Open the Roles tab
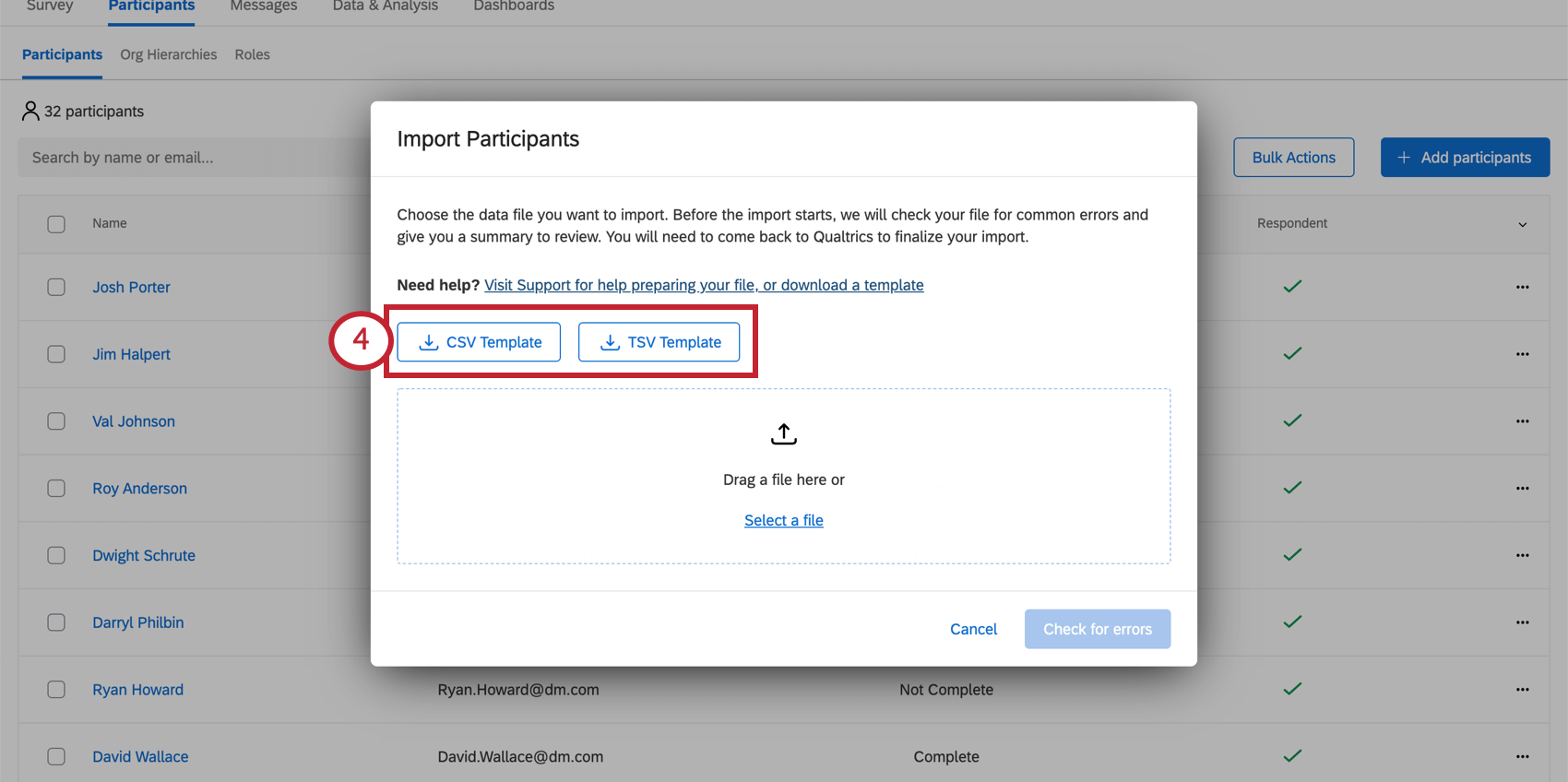 pos(252,54)
